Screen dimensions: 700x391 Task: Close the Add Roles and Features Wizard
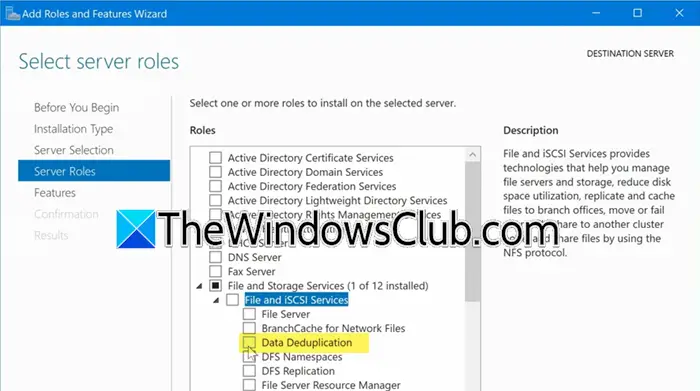click(x=679, y=13)
